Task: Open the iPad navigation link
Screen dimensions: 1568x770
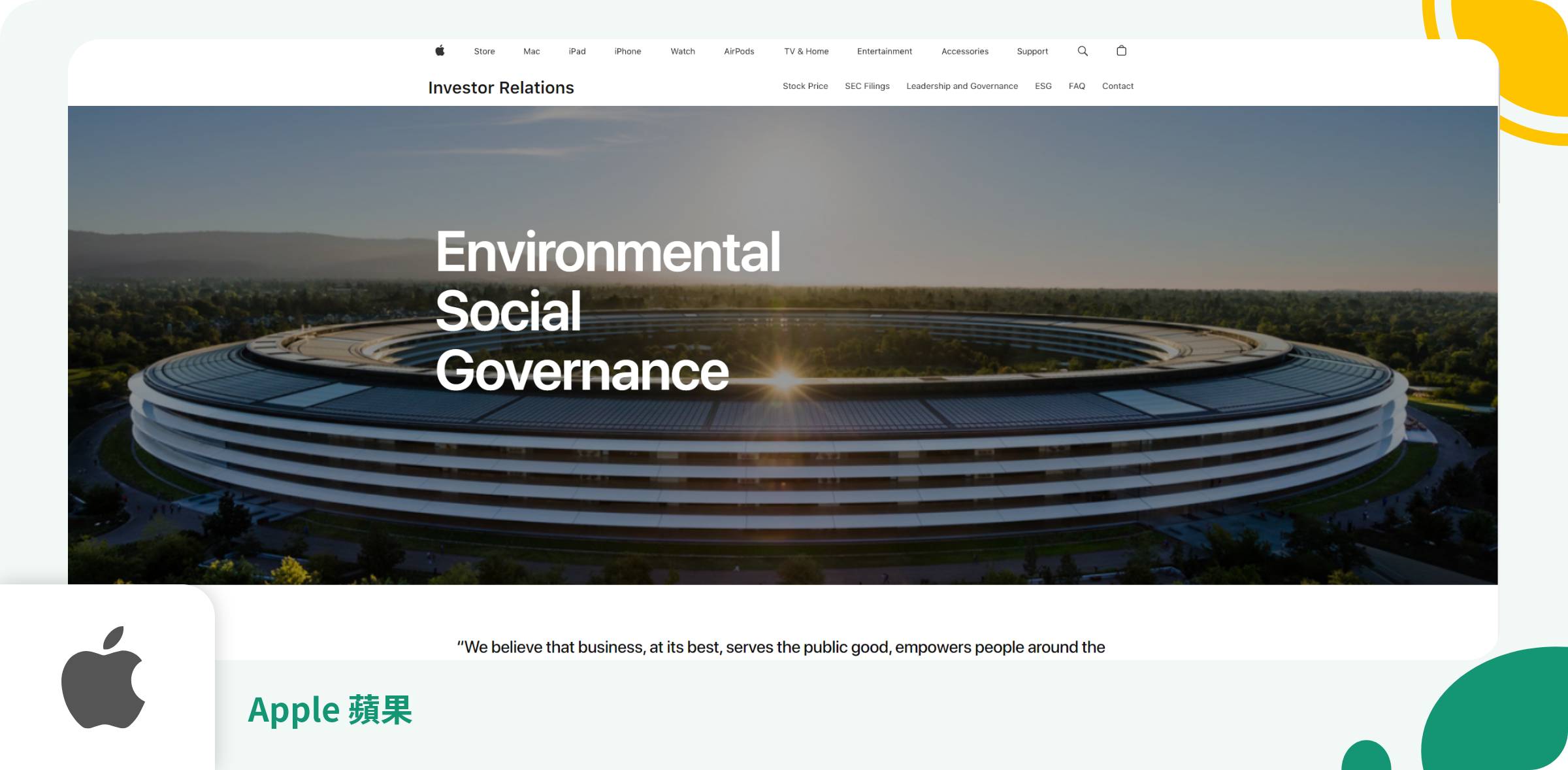Action: (577, 52)
